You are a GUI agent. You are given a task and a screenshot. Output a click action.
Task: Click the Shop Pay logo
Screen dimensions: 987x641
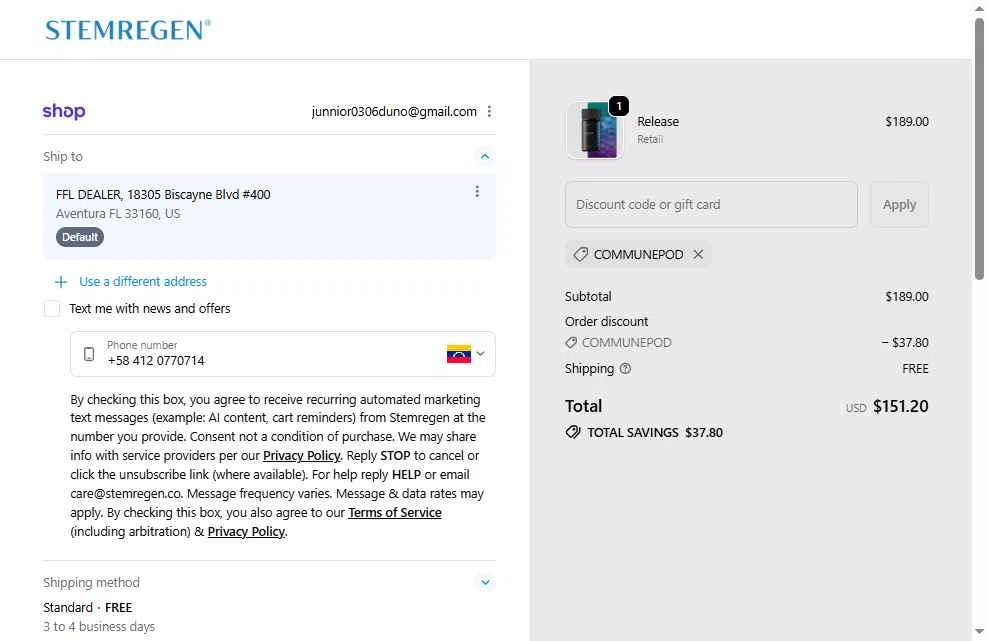click(64, 111)
